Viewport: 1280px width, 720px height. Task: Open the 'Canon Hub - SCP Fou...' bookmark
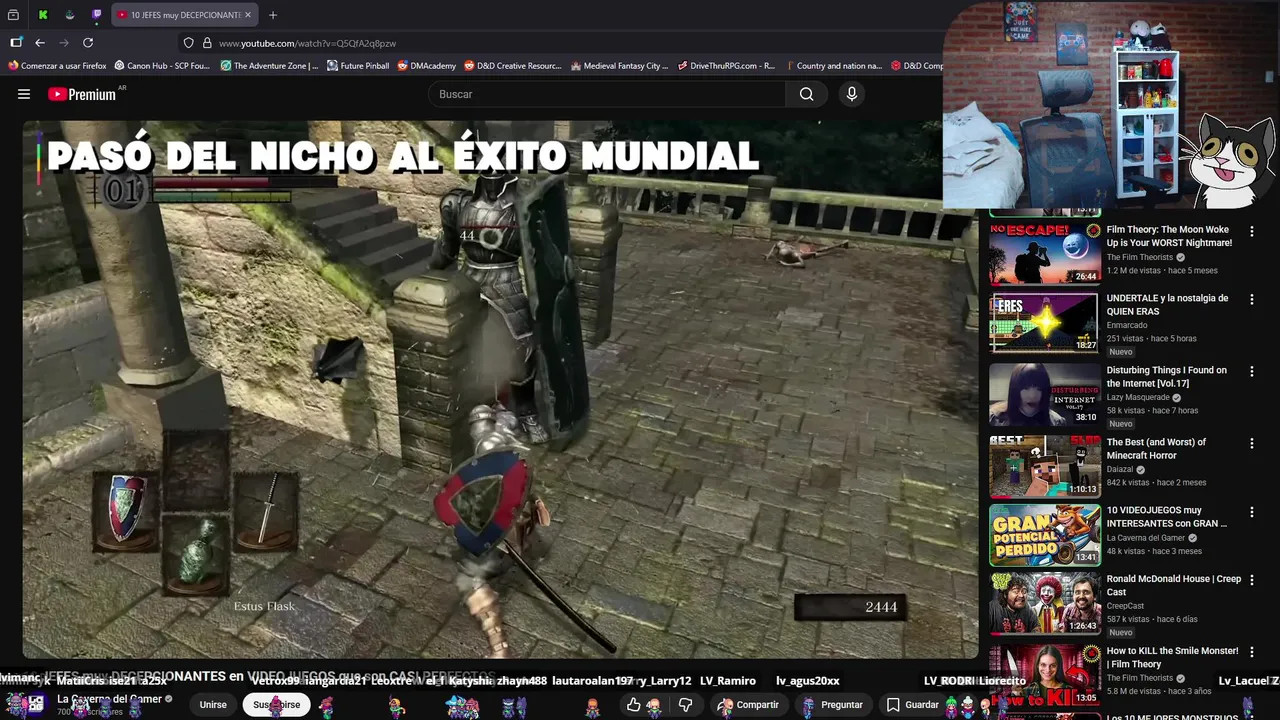[162, 66]
